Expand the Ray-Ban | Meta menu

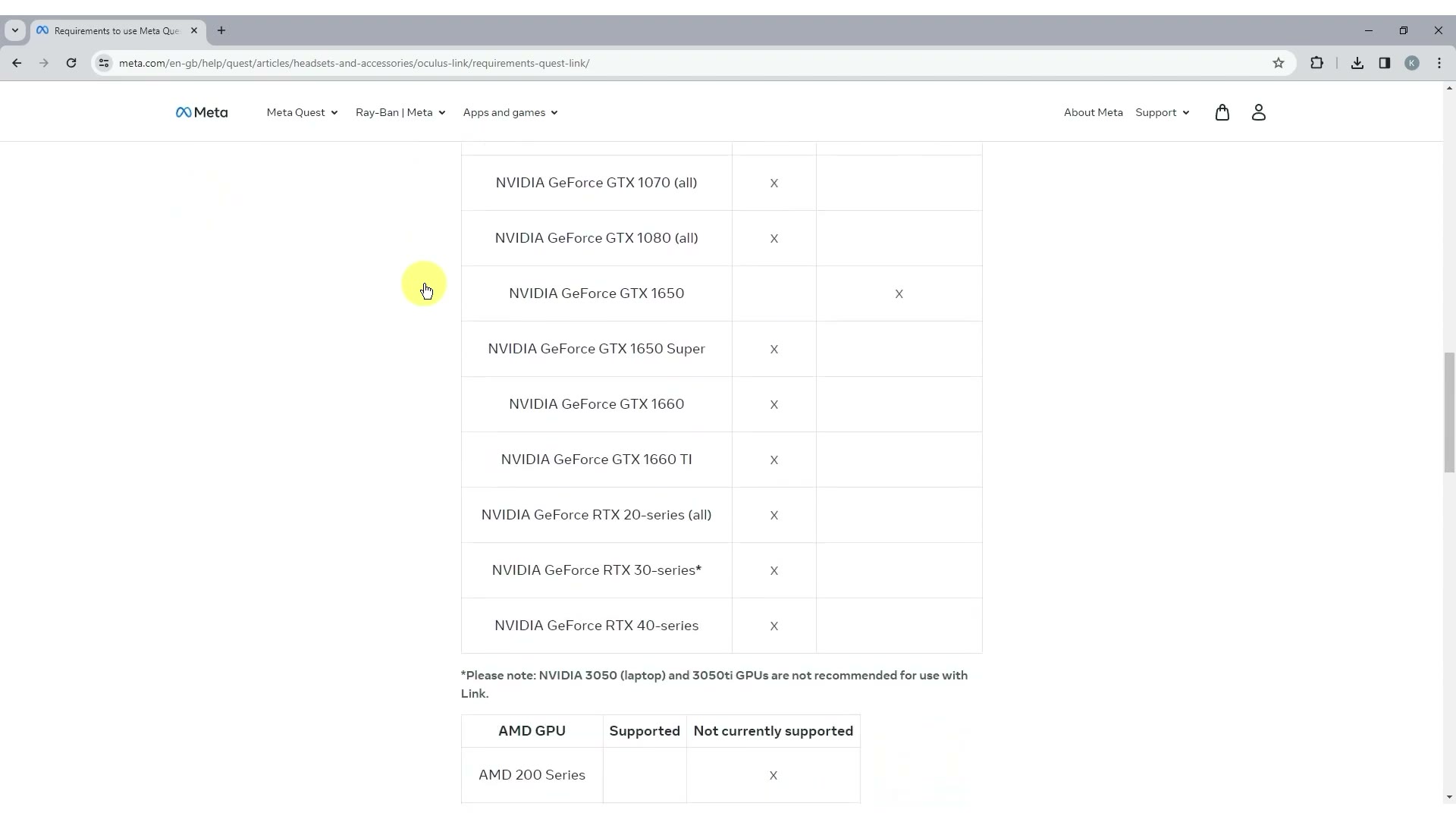pyautogui.click(x=400, y=112)
